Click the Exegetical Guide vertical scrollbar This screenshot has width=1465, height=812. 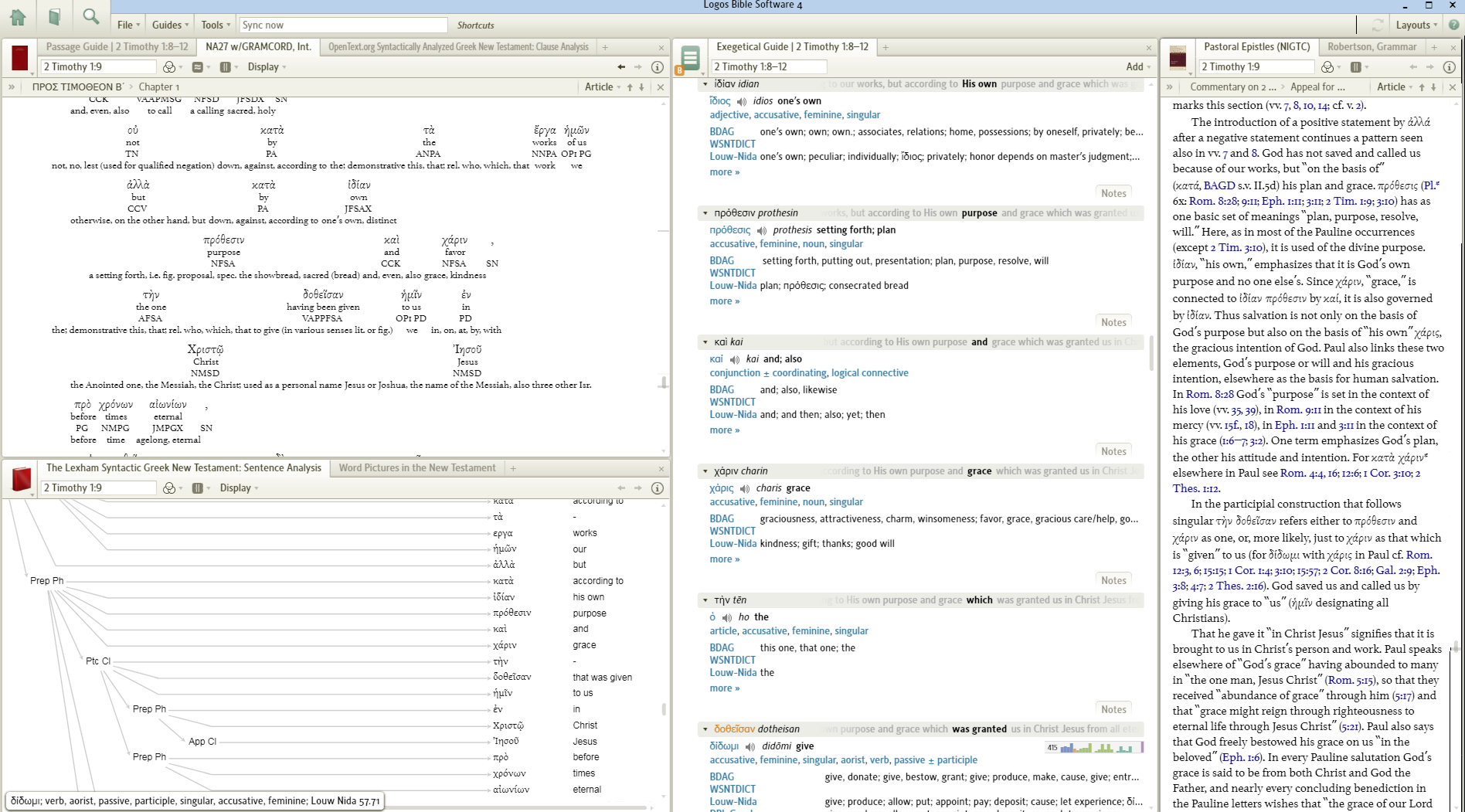click(x=1151, y=352)
